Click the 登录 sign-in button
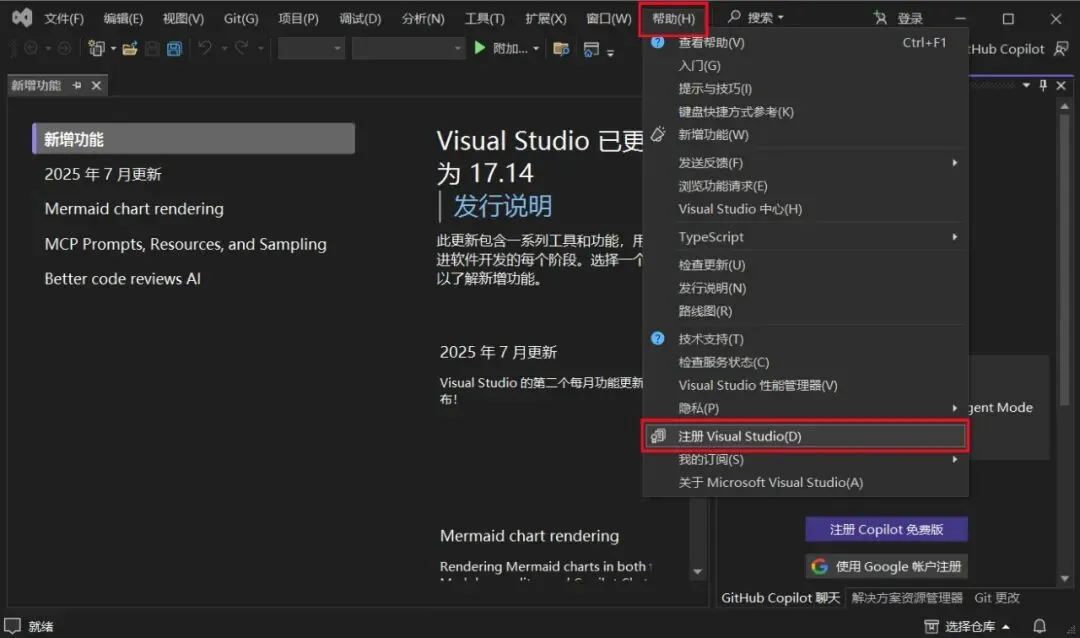 [x=910, y=19]
